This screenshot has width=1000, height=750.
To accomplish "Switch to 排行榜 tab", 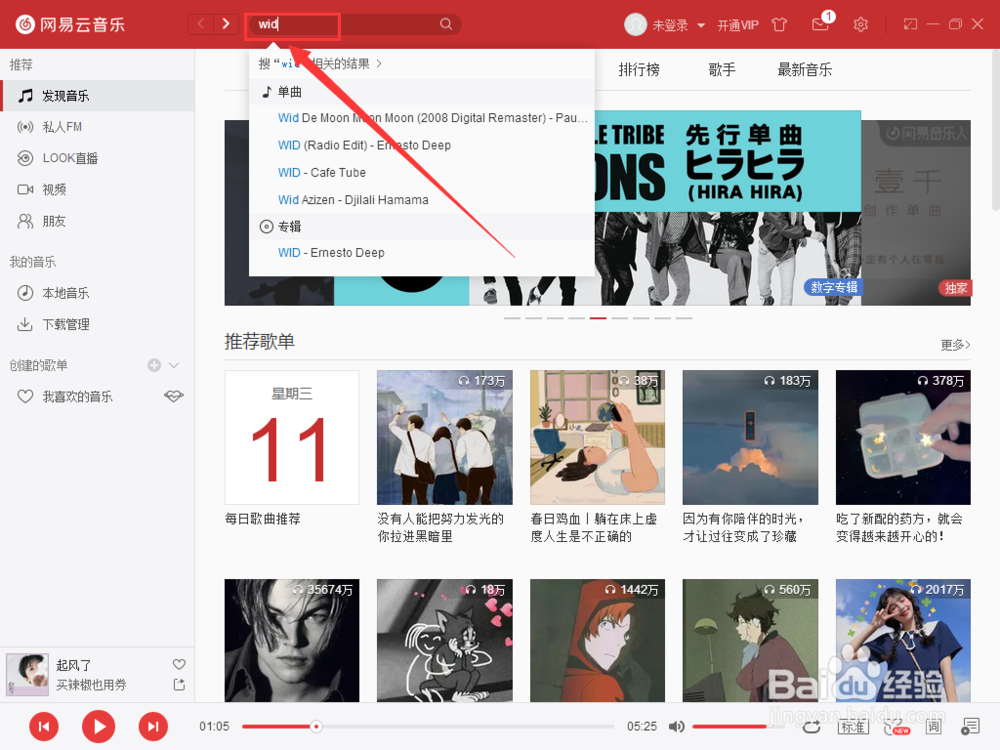I will click(639, 70).
